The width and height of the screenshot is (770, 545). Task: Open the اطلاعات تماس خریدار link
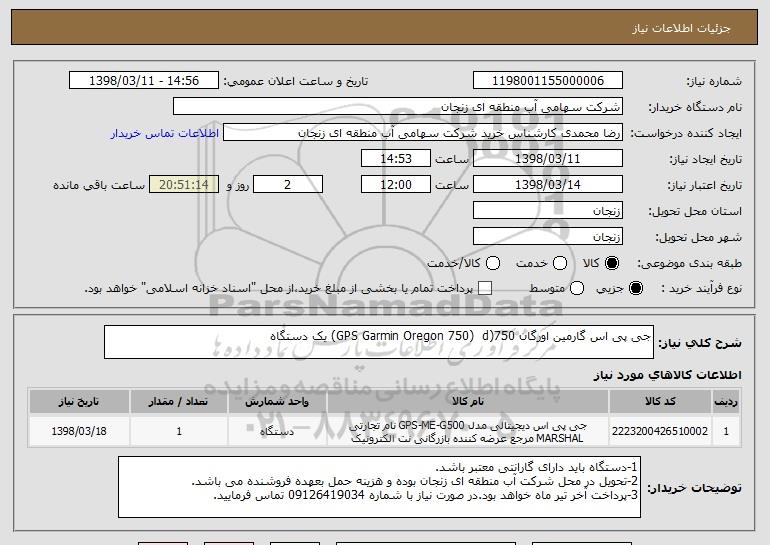pos(165,133)
